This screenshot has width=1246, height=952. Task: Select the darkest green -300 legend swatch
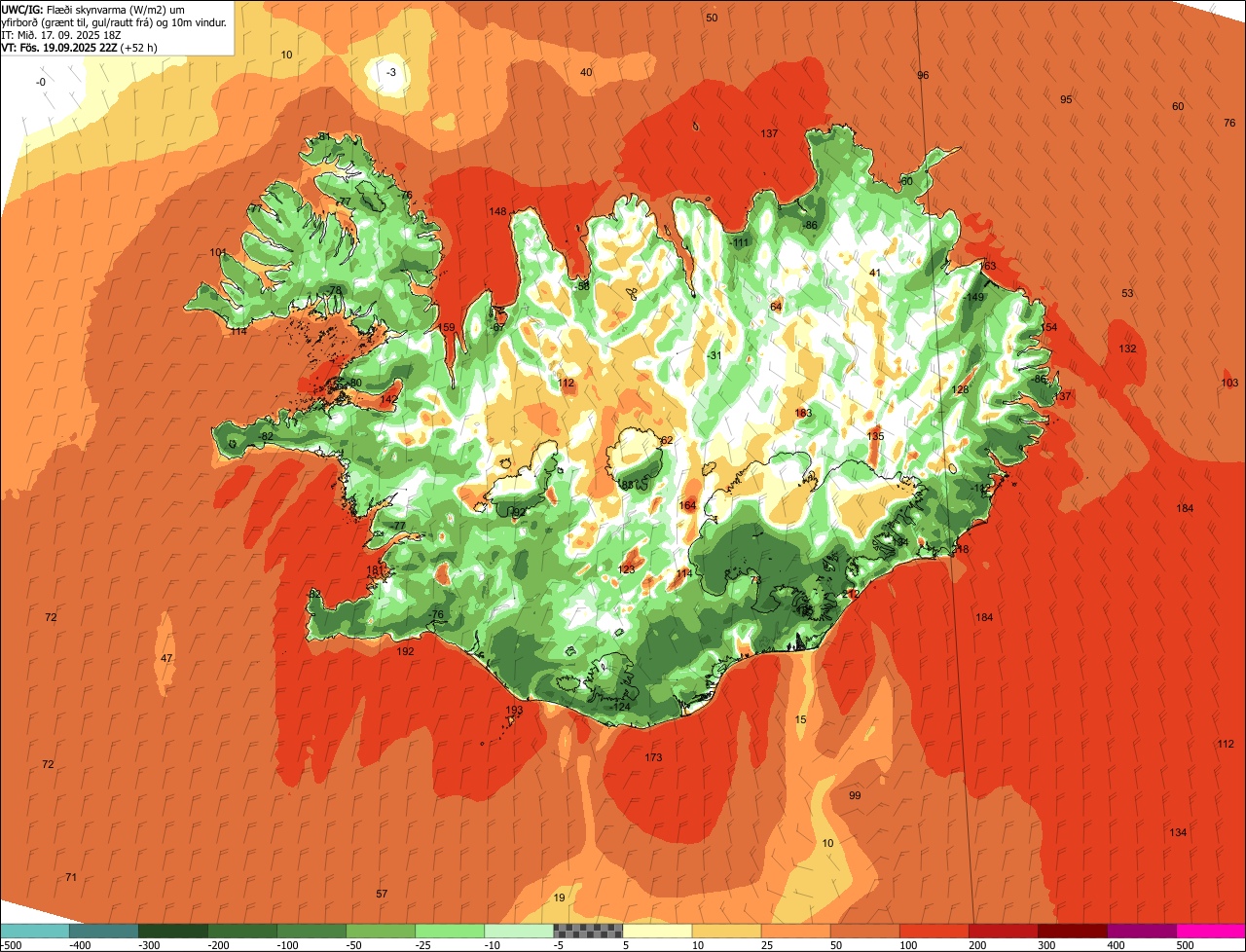pyautogui.click(x=173, y=931)
